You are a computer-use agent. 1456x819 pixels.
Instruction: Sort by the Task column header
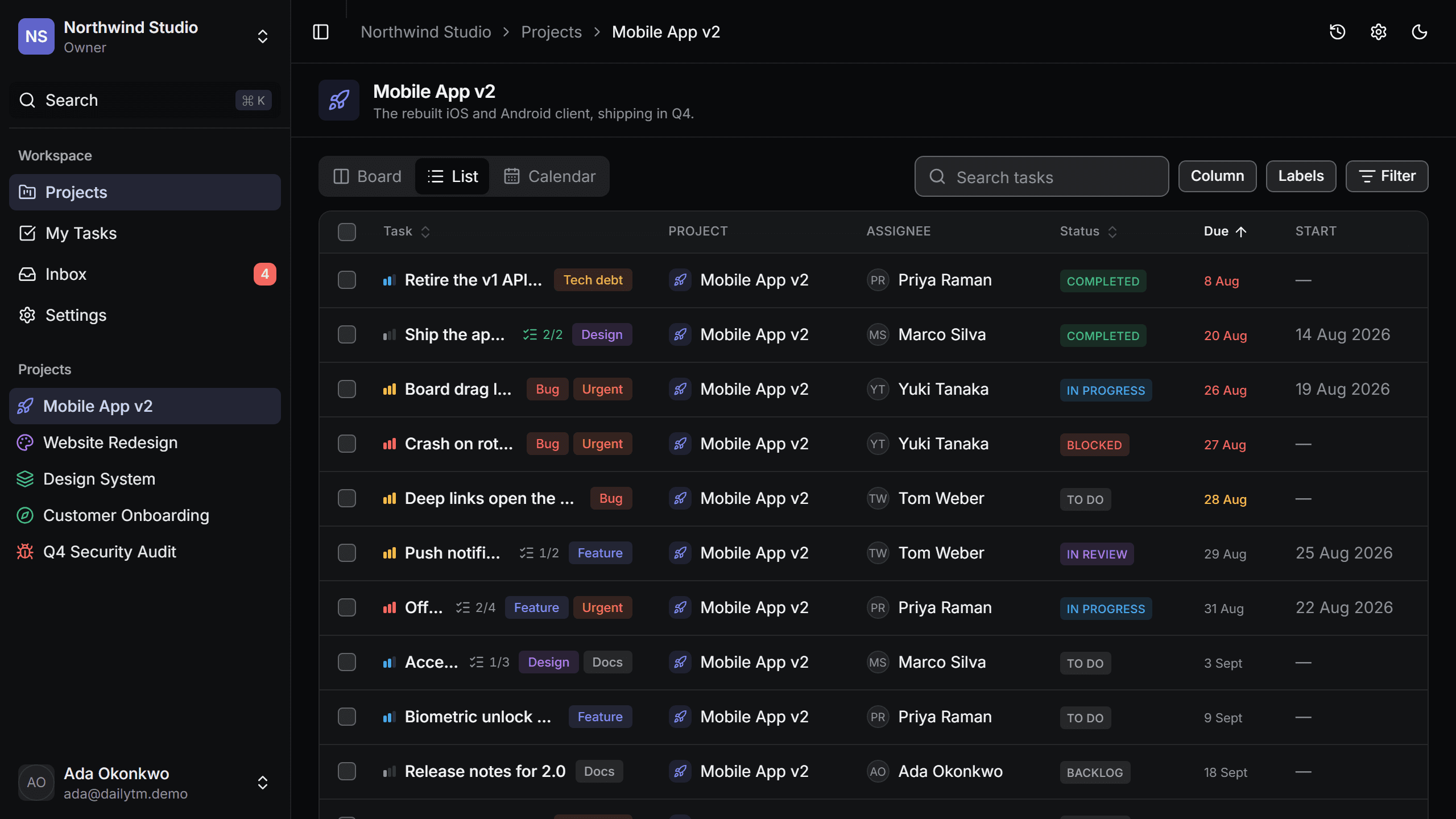point(407,231)
